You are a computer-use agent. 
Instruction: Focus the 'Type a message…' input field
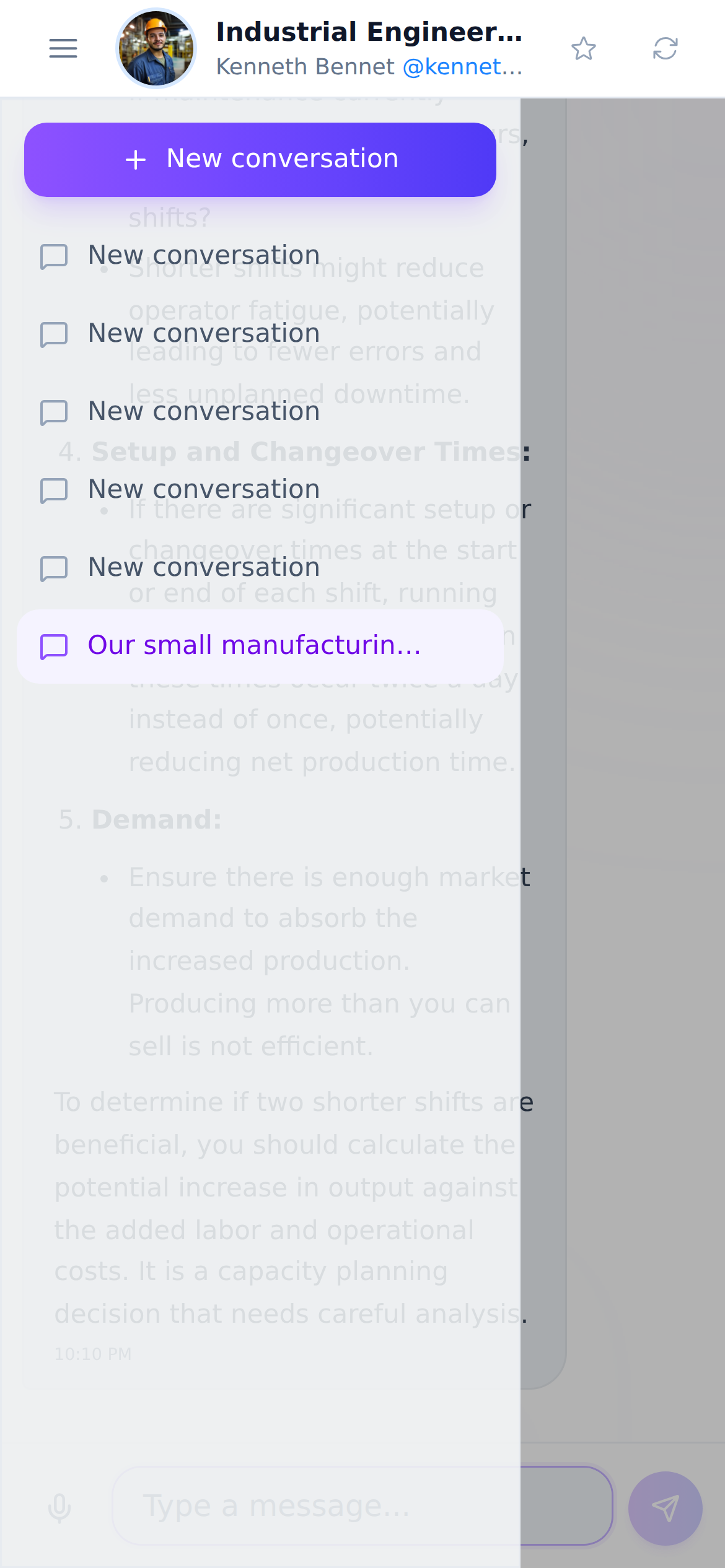point(362,1505)
